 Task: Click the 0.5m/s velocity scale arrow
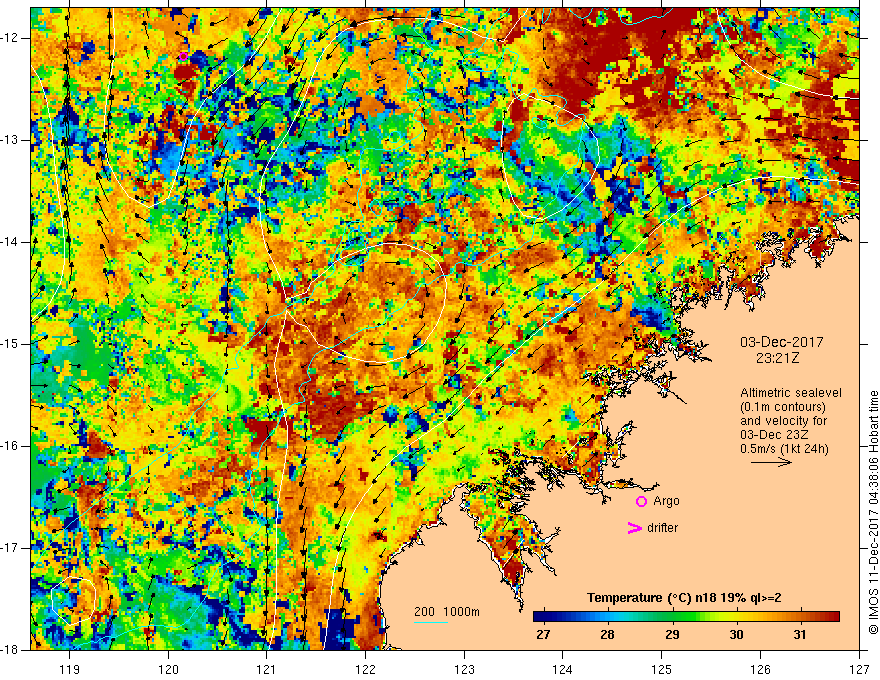[x=771, y=462]
